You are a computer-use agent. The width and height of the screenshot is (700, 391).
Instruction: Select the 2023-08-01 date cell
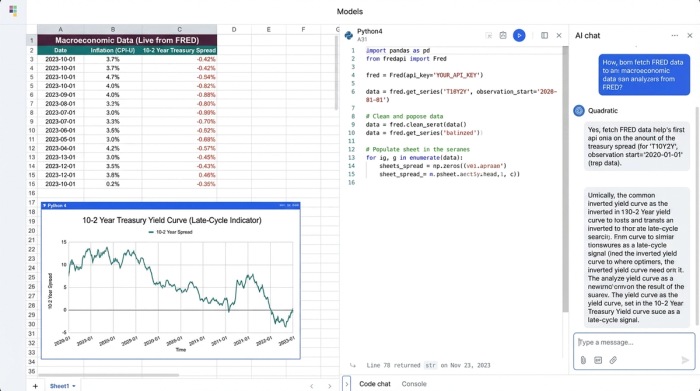(x=60, y=104)
